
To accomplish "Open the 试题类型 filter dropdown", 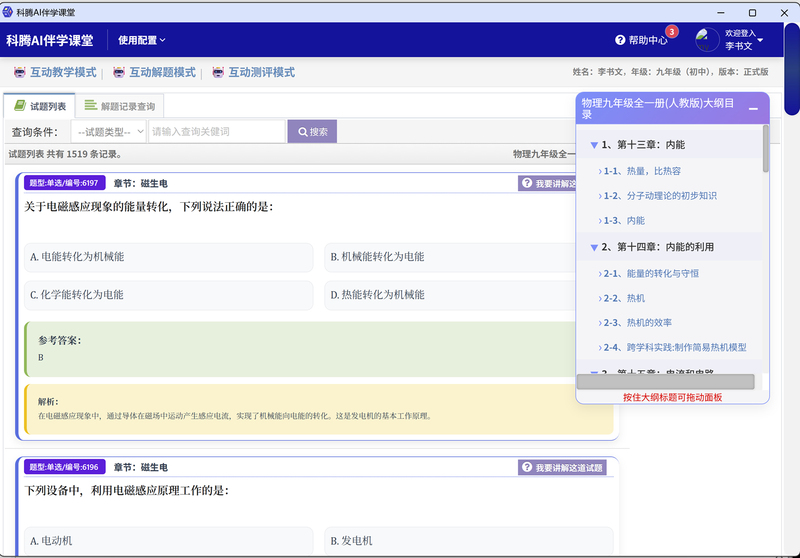I will 110,132.
